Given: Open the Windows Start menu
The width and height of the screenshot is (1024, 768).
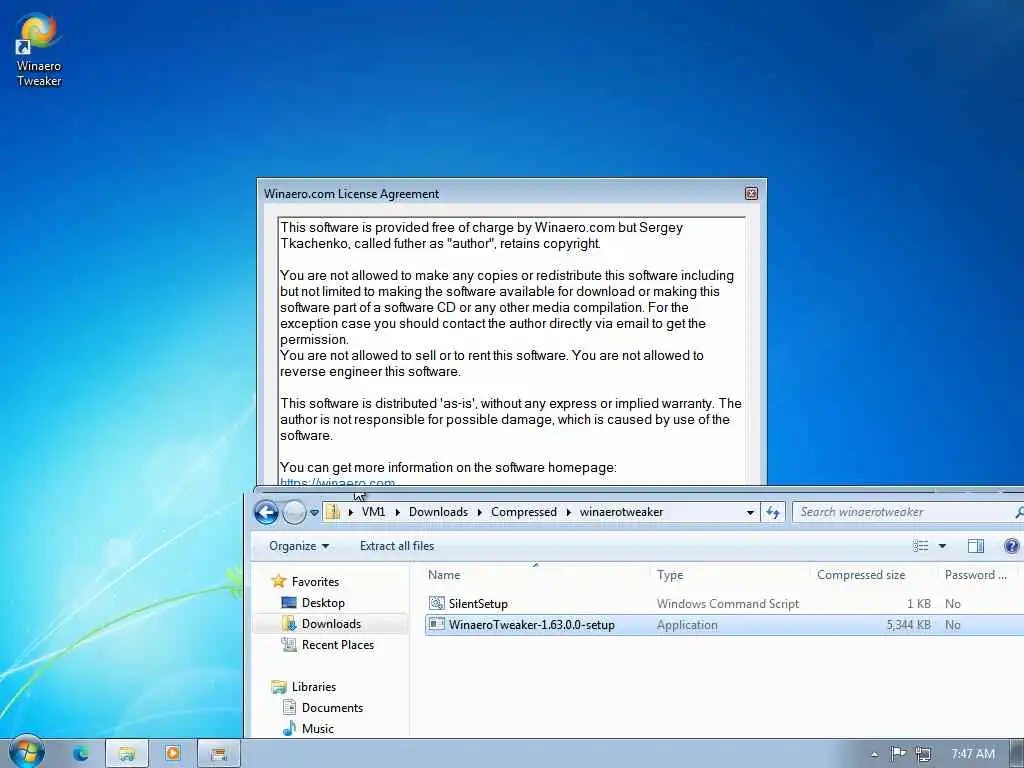Looking at the screenshot, I should pos(26,752).
